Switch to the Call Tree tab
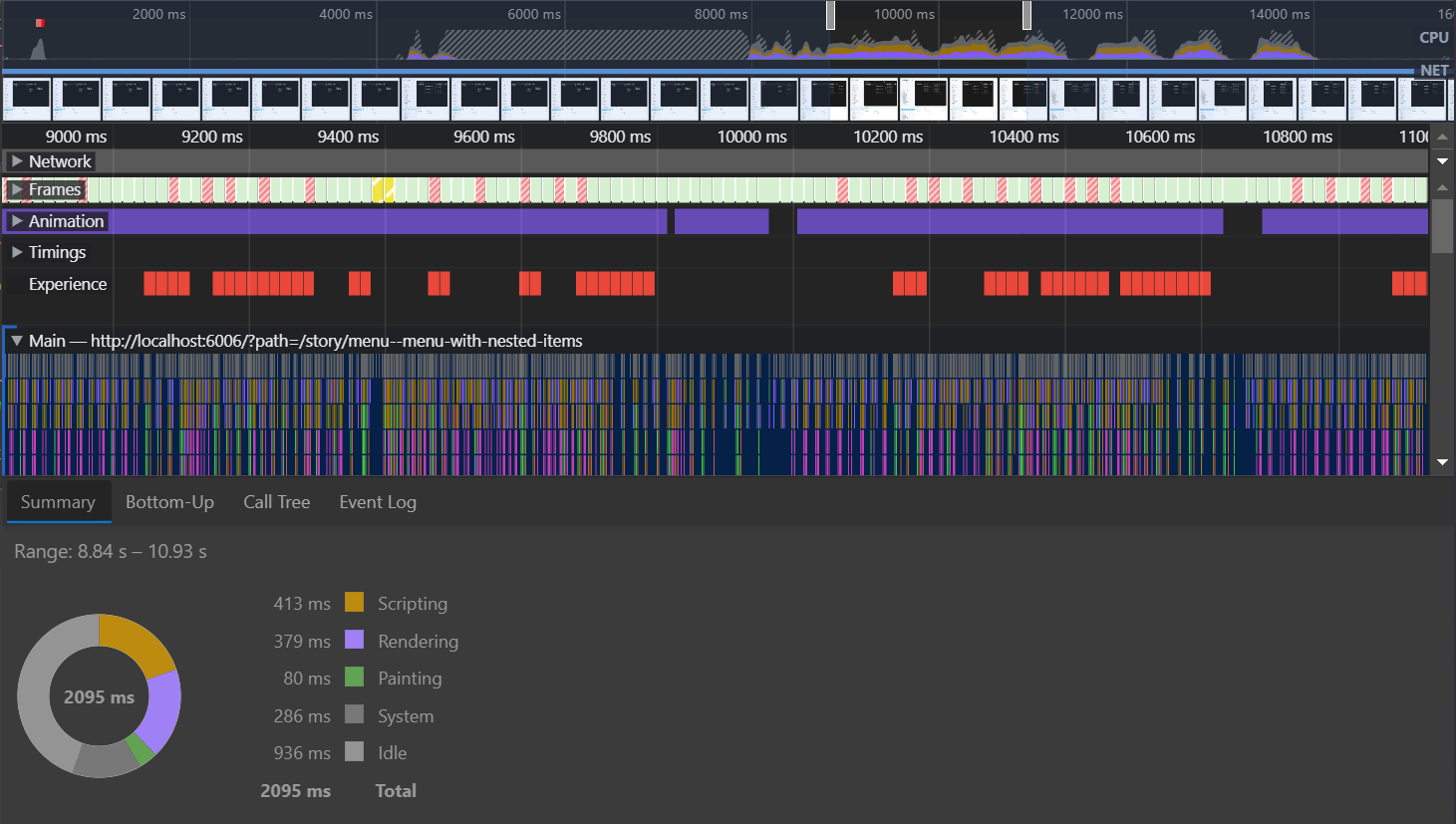 coord(277,502)
